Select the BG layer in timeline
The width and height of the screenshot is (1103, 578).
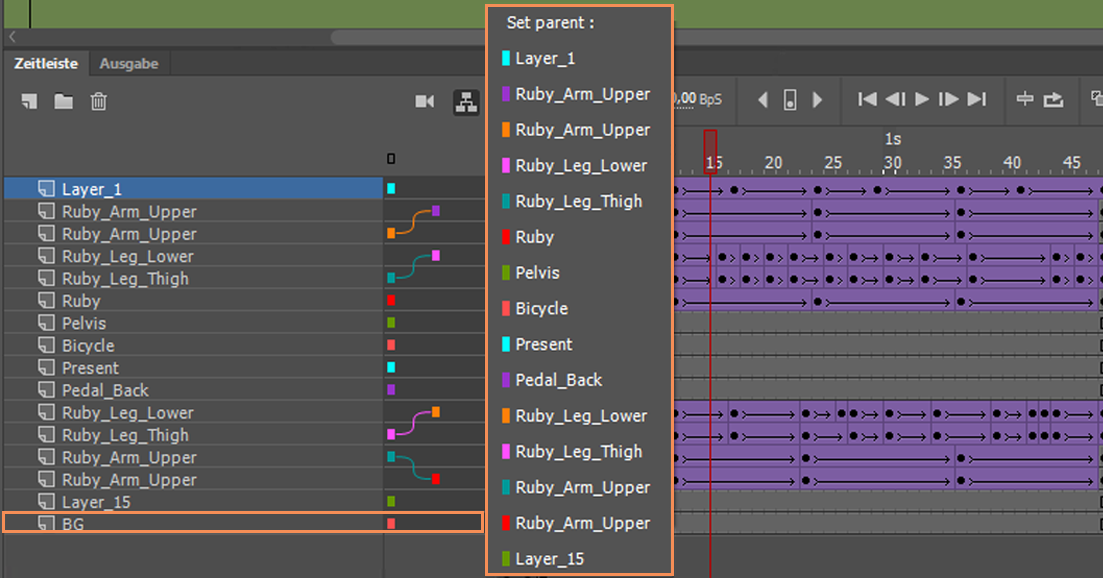tap(73, 522)
